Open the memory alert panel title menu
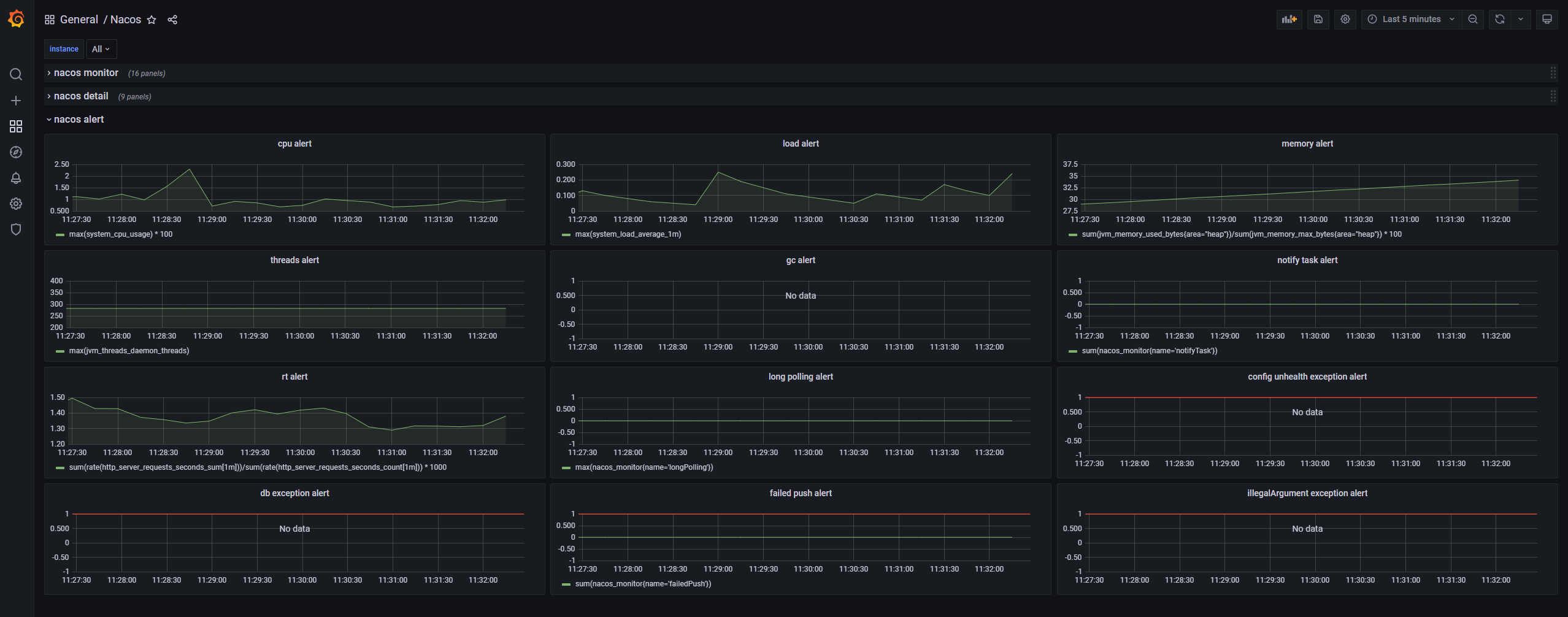The width and height of the screenshot is (1568, 617). pos(1307,144)
